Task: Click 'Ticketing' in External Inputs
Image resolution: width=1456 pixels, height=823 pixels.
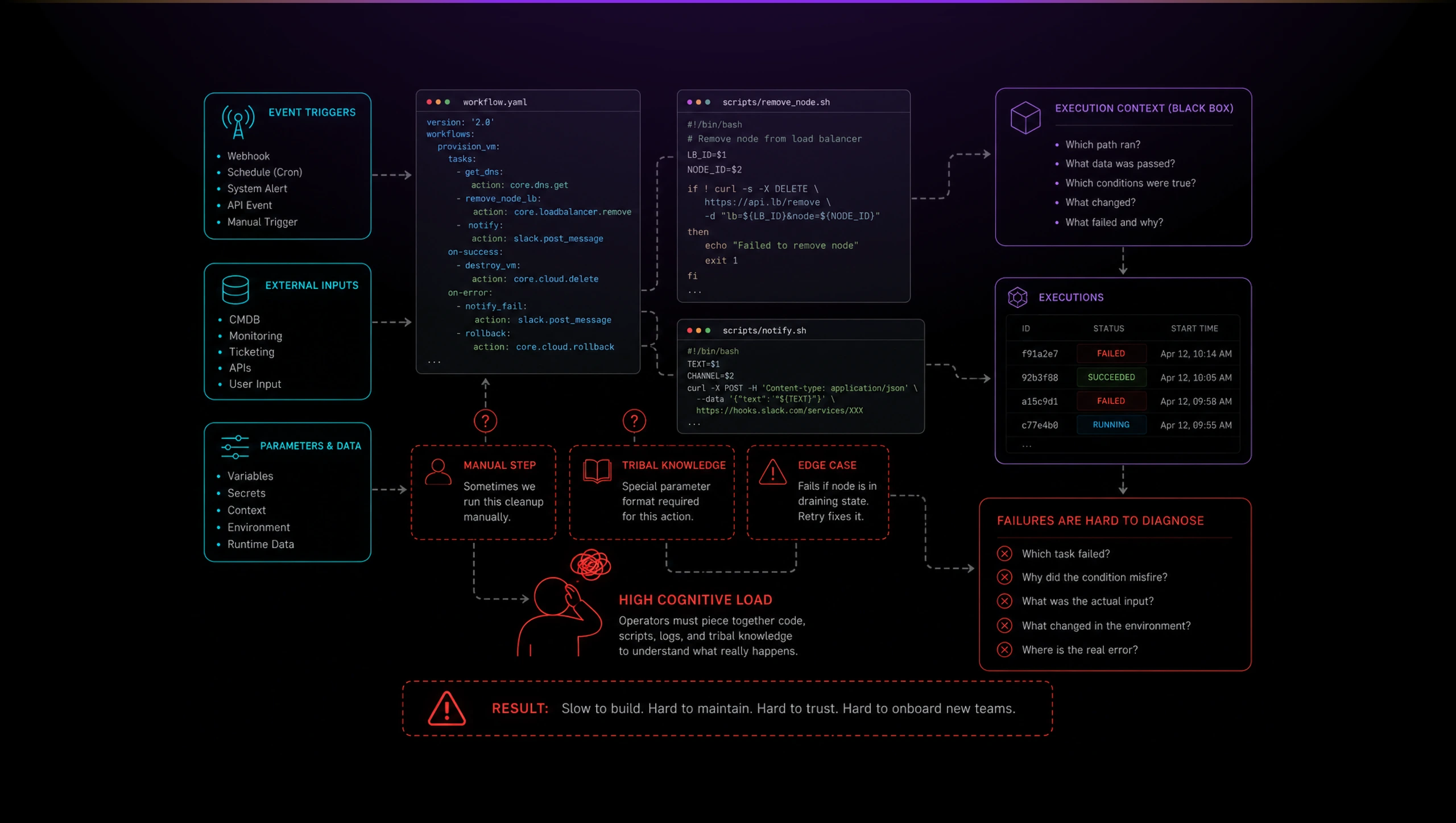Action: click(251, 352)
